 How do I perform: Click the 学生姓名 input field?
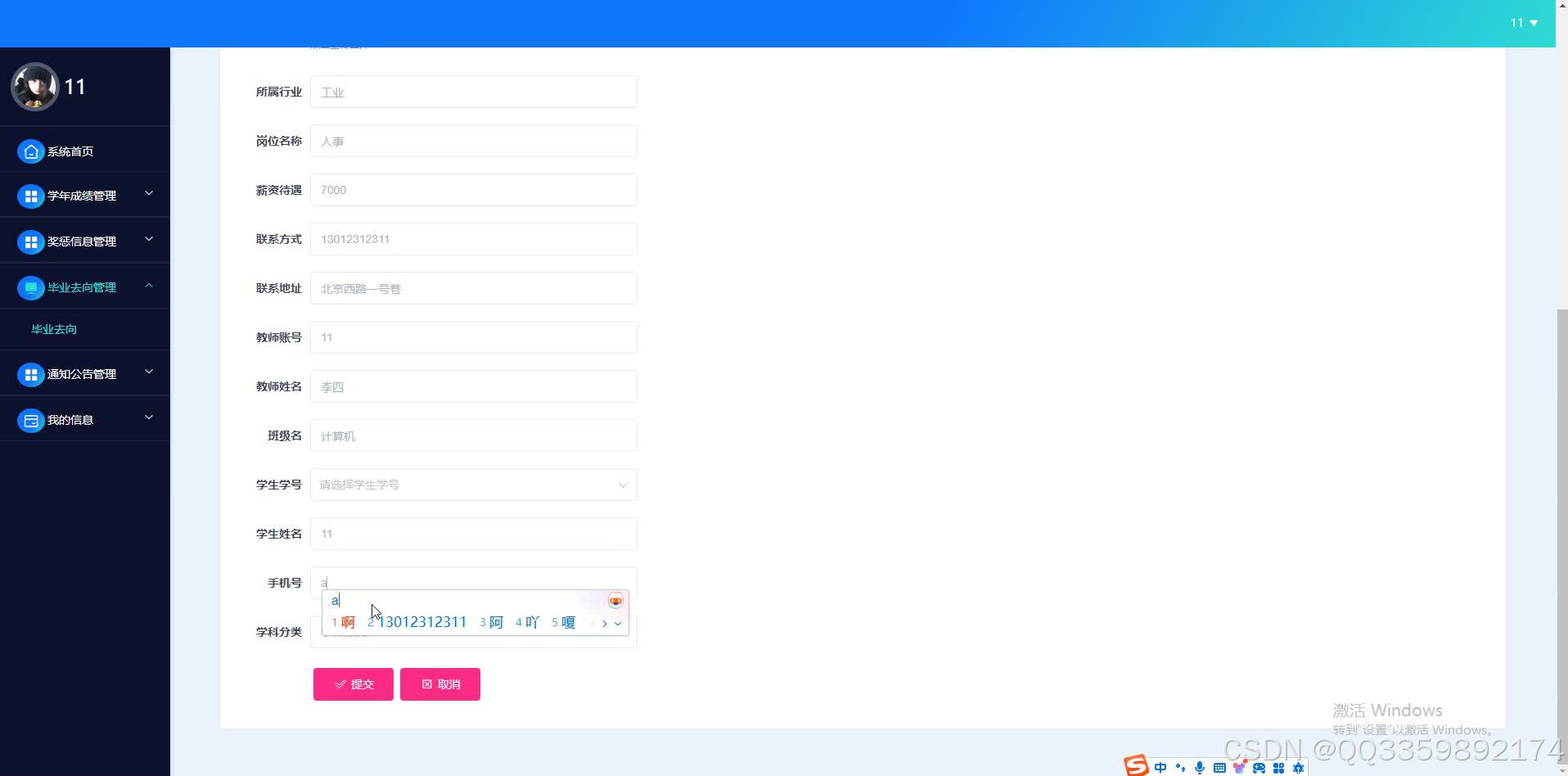(x=473, y=534)
